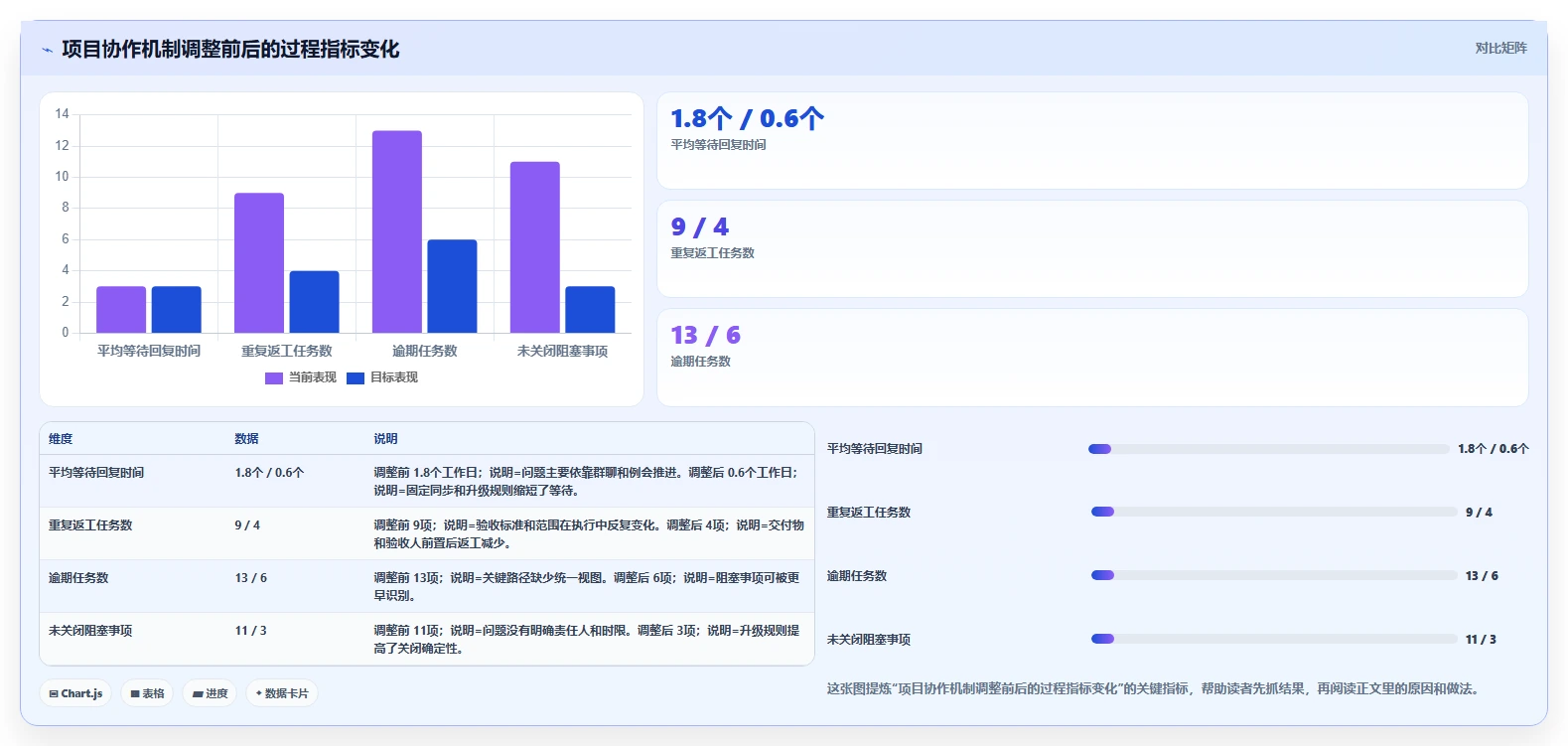Click the 9 / 4 value beside progress bar
Image resolution: width=1568 pixels, height=746 pixels.
click(1479, 513)
